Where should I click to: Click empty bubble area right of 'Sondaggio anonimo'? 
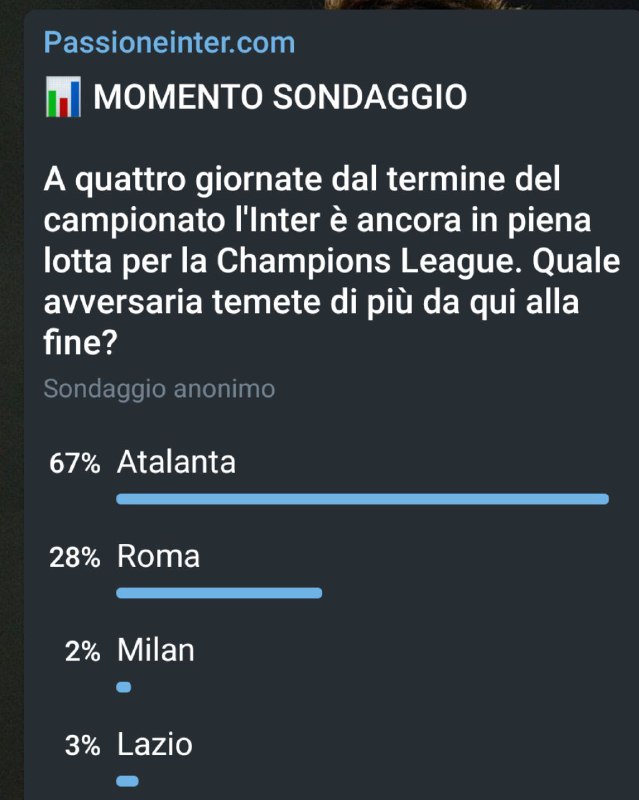click(x=450, y=389)
